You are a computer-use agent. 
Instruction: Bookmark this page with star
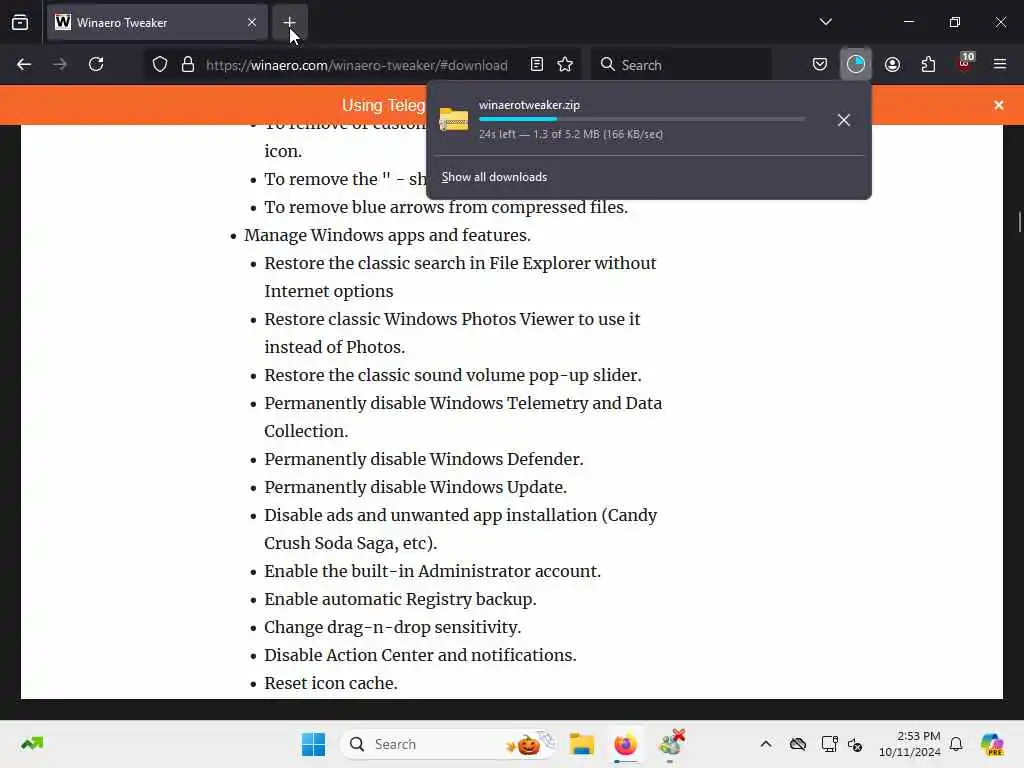coord(565,64)
